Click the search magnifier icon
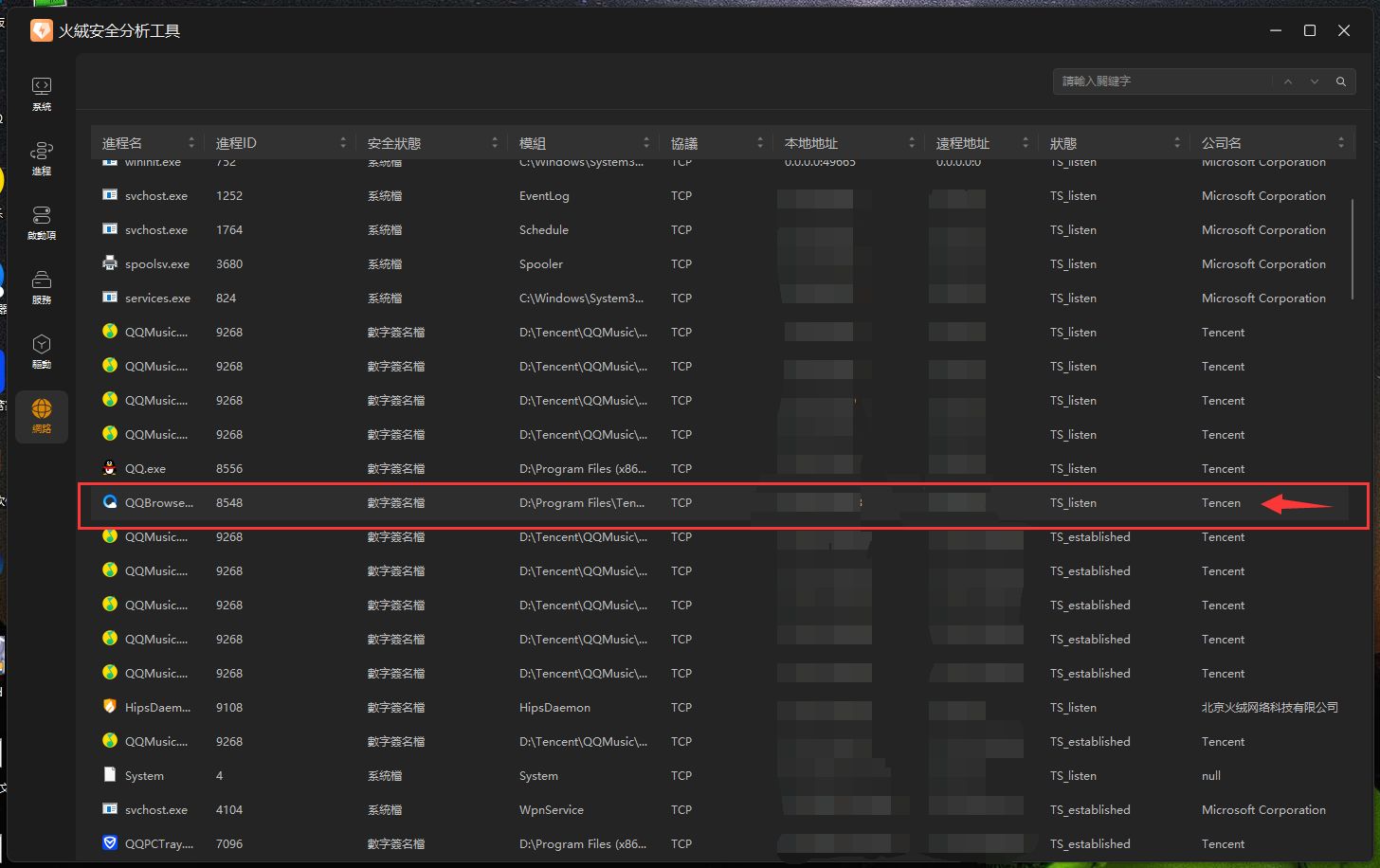Screen dimensions: 1380x868 [1341, 81]
